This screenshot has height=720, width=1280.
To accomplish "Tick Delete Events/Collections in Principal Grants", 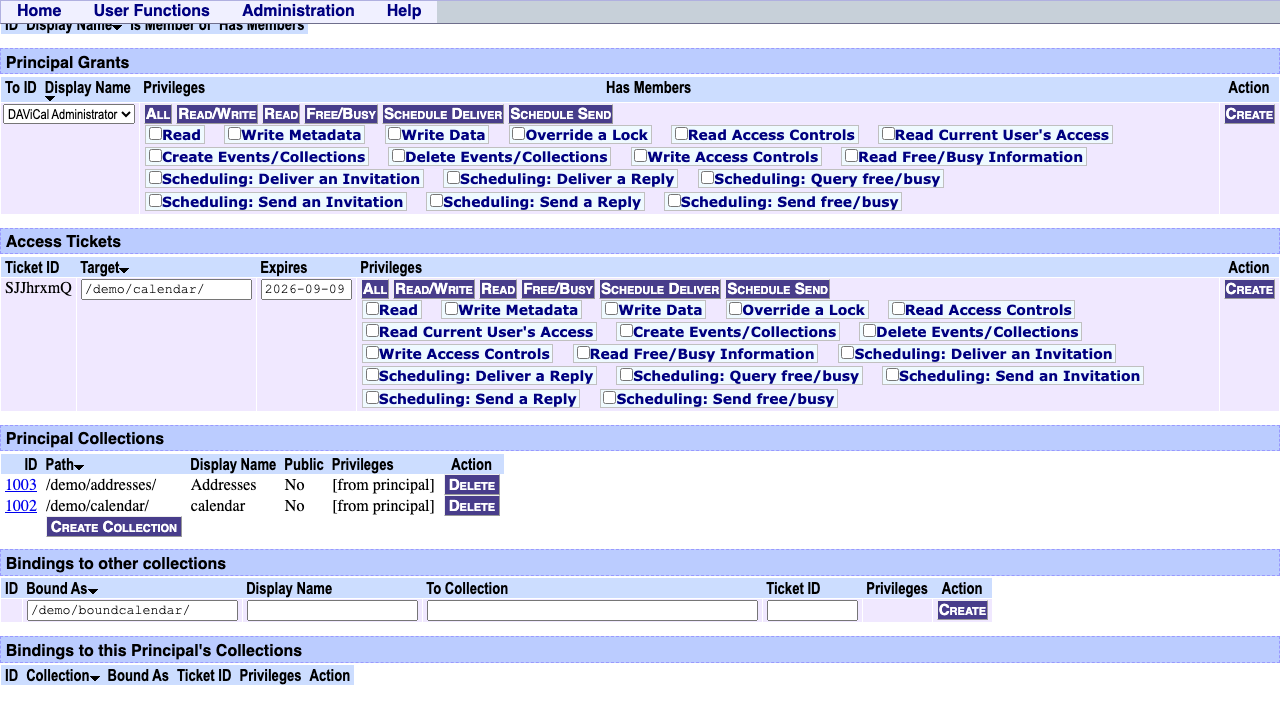I will tap(398, 155).
